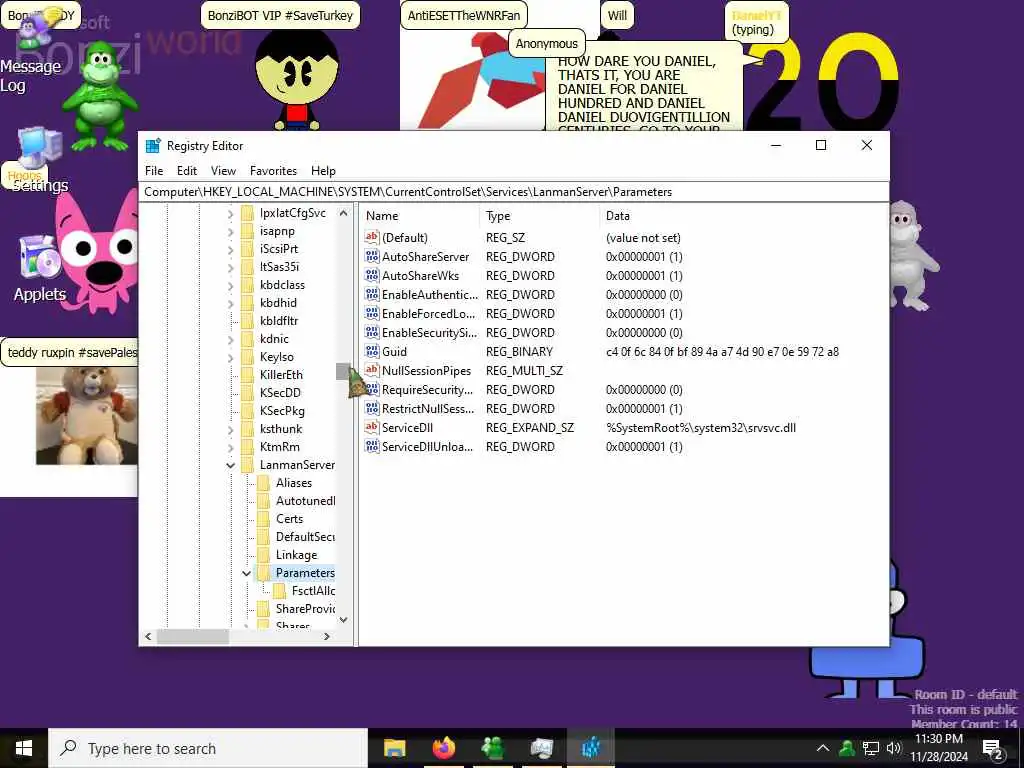Click the AutoShareWks DWORD icon
This screenshot has width=1024, height=768.
click(x=372, y=276)
